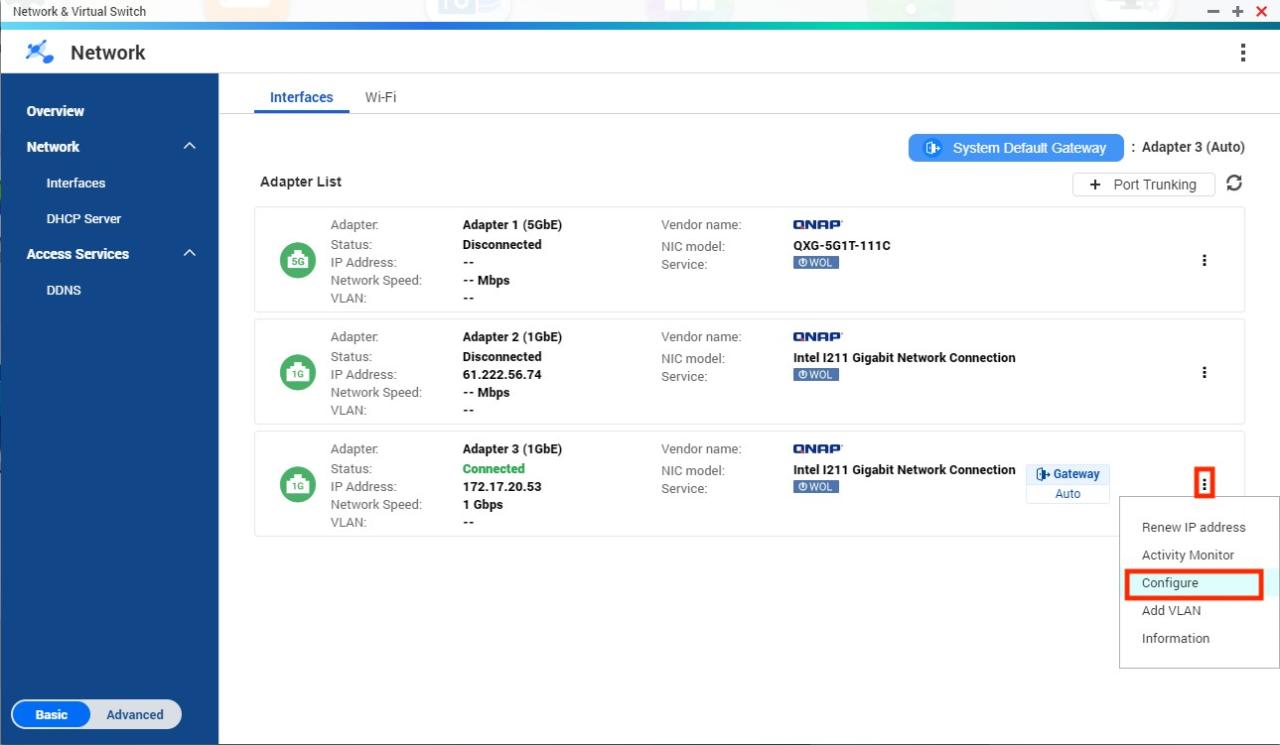This screenshot has height=745, width=1280.
Task: Switch to the Wi-Fi tab
Action: pyautogui.click(x=380, y=97)
